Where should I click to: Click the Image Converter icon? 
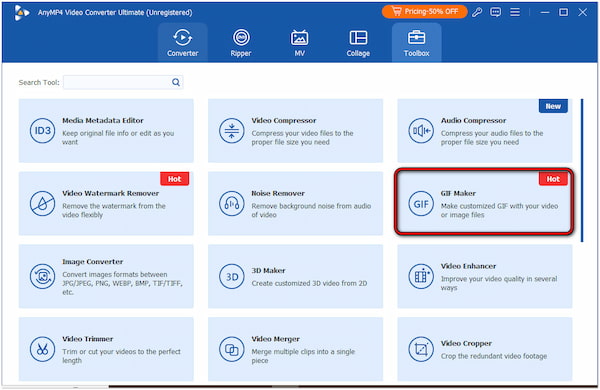click(x=42, y=276)
